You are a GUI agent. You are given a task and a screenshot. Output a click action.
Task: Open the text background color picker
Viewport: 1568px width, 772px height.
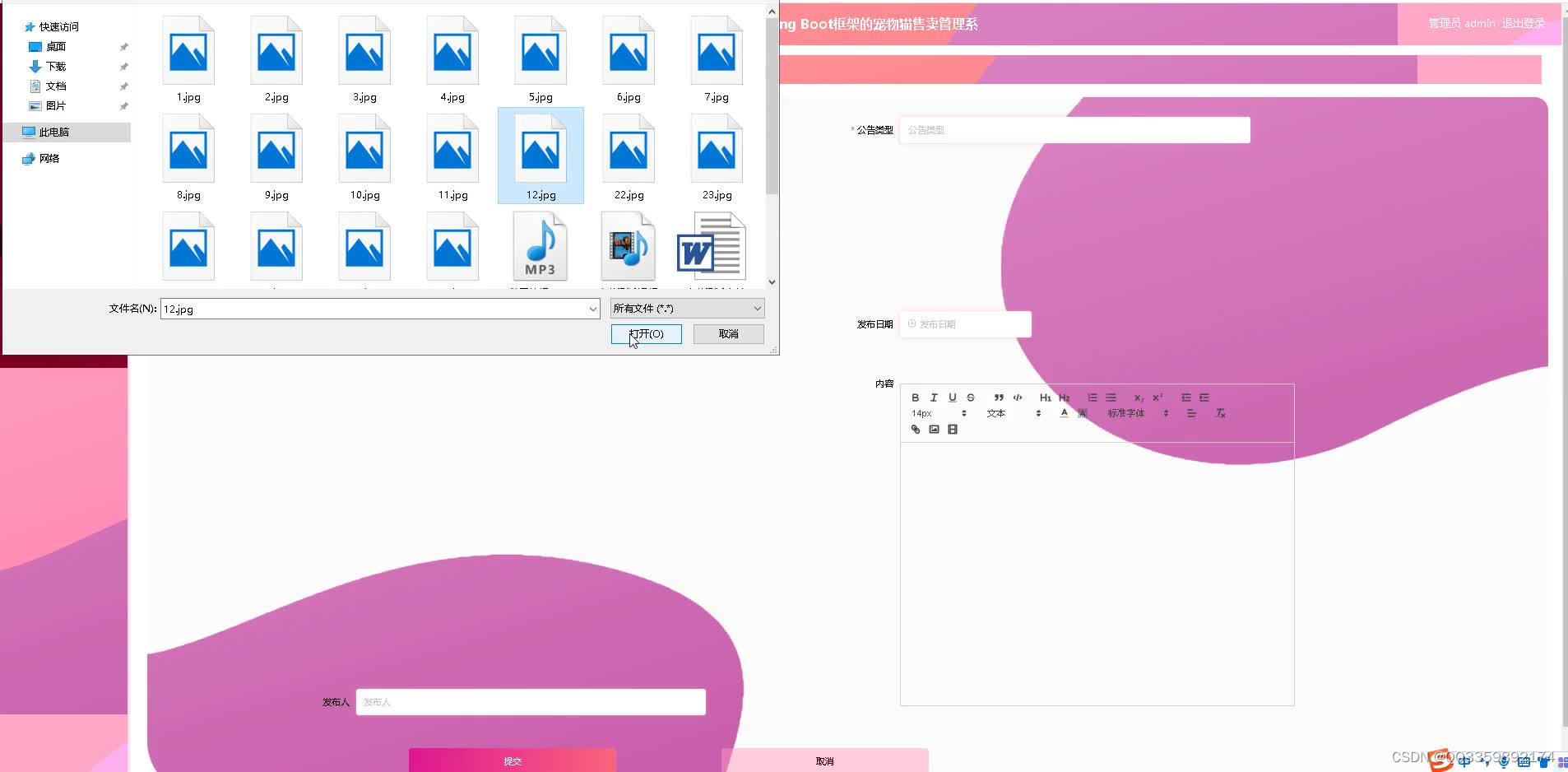coord(1083,413)
